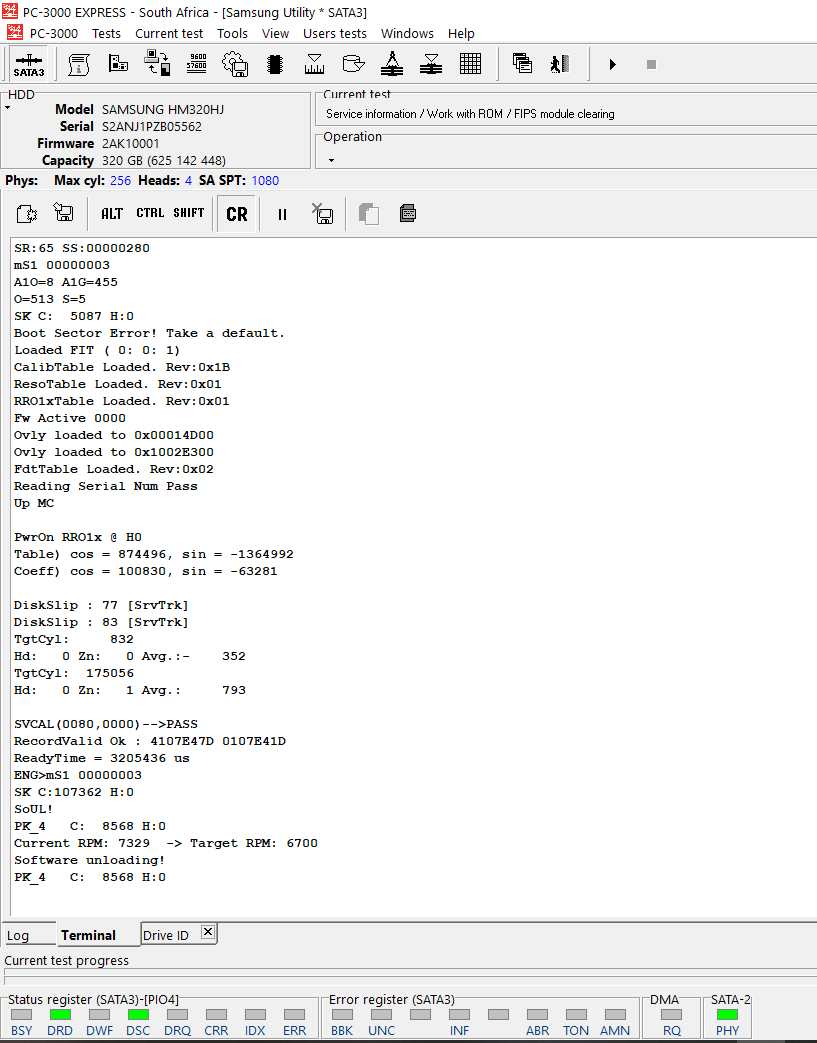Open the drive passport scroll icon
This screenshot has width=817, height=1043.
pos(79,65)
